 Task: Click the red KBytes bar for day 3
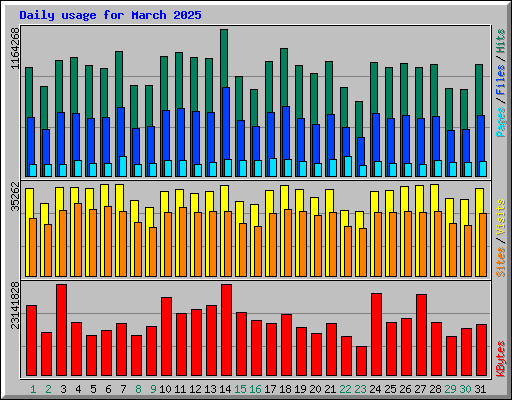[x=61, y=330]
